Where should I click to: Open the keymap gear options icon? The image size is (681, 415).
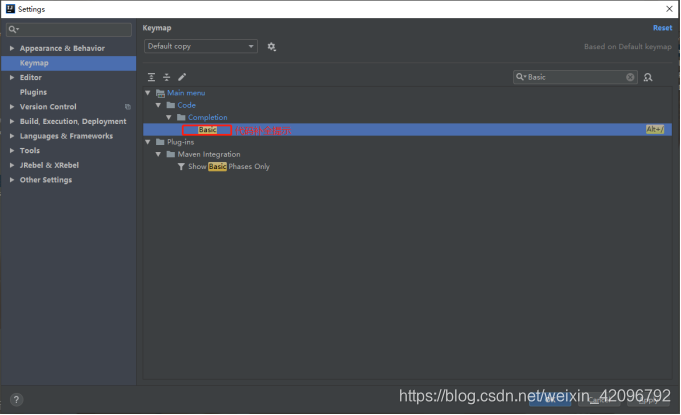coord(271,46)
